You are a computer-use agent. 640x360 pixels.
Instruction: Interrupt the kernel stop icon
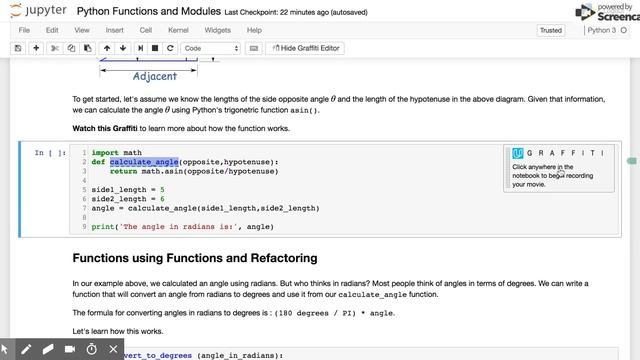point(155,48)
